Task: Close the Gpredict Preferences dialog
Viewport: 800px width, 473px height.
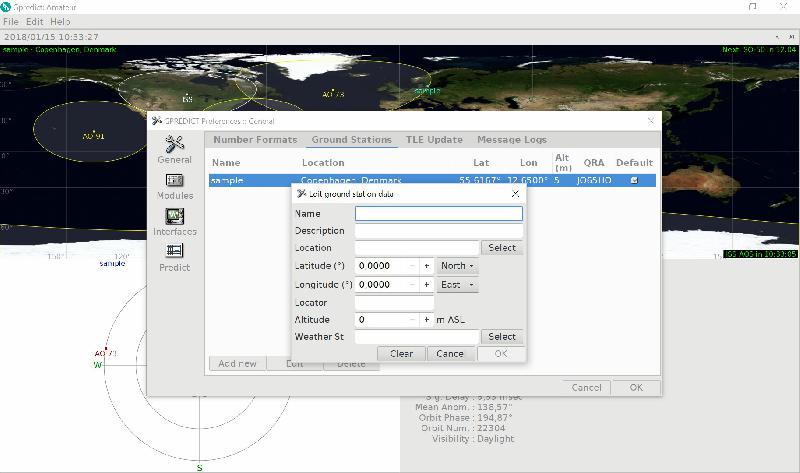Action: coord(651,121)
